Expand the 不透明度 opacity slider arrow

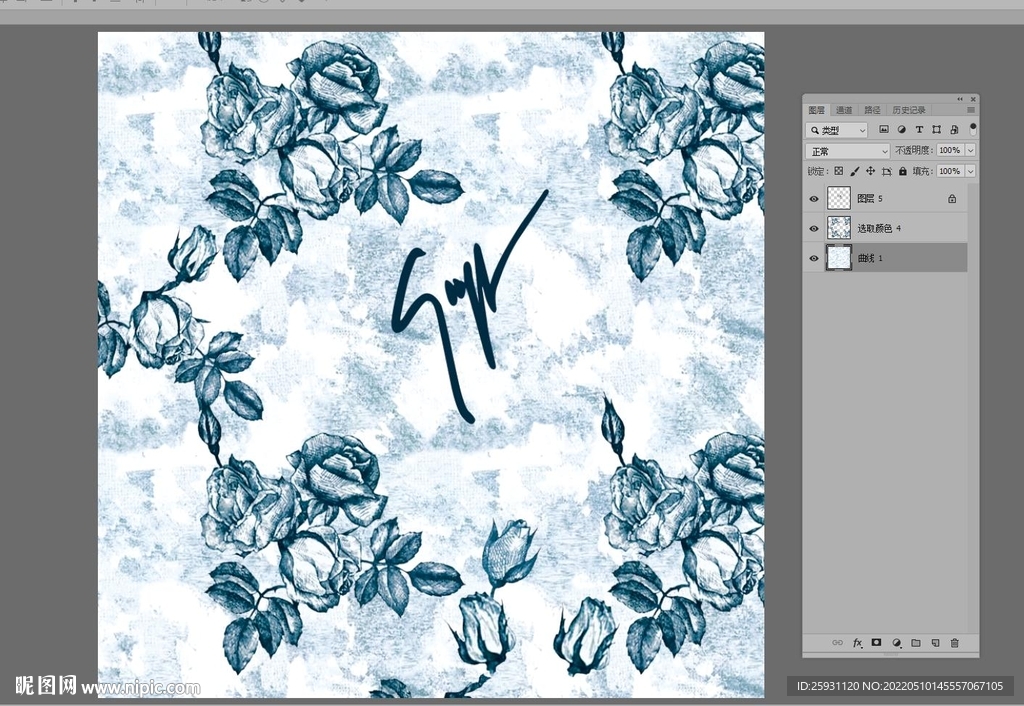(970, 150)
